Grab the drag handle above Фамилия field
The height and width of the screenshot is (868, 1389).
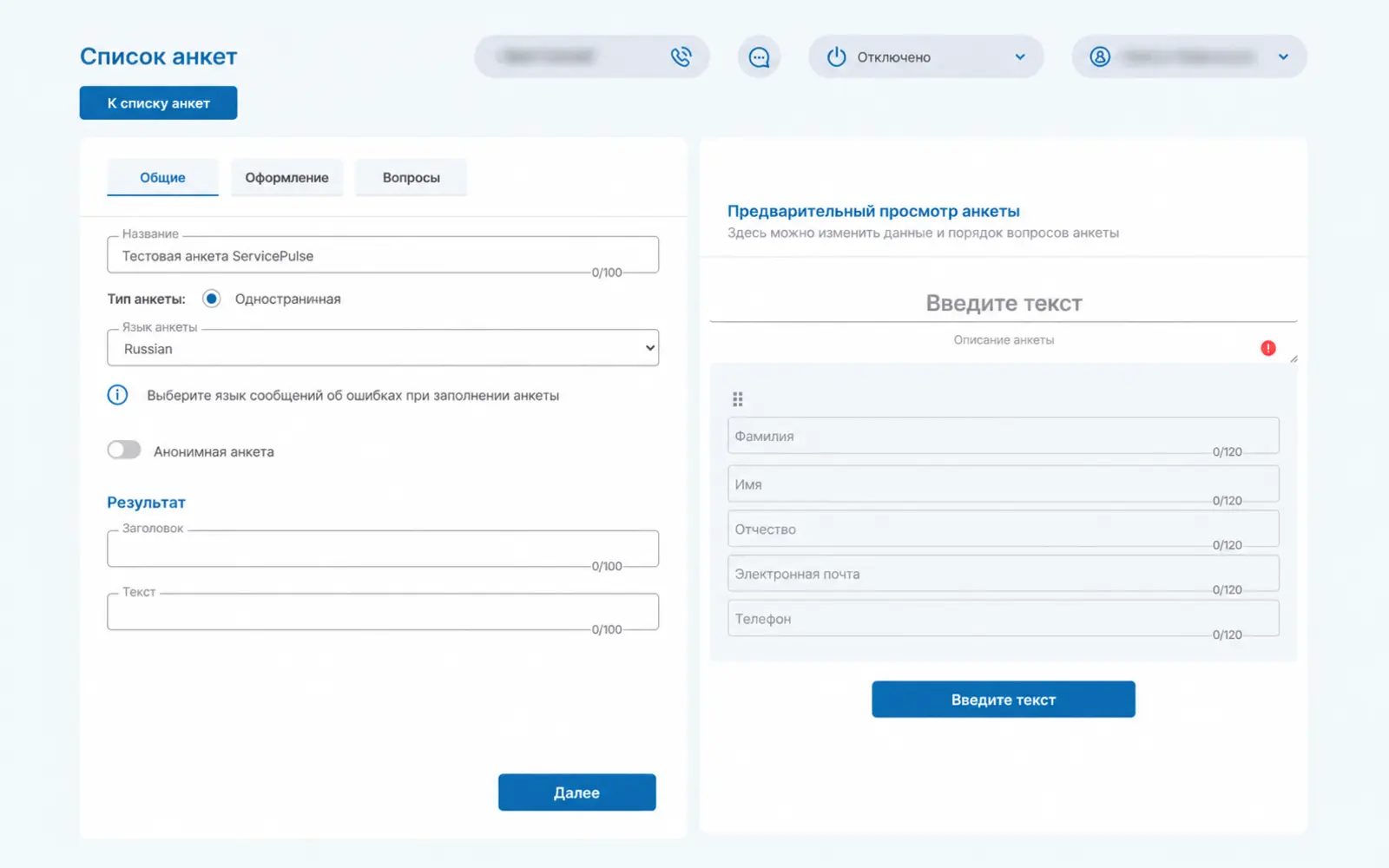coord(738,399)
